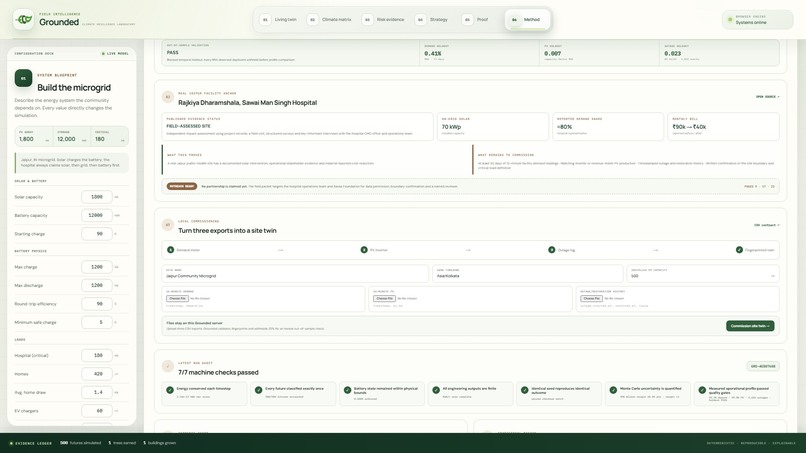Click the Outage log step circle icon
806x453 pixels.
(x=552, y=250)
